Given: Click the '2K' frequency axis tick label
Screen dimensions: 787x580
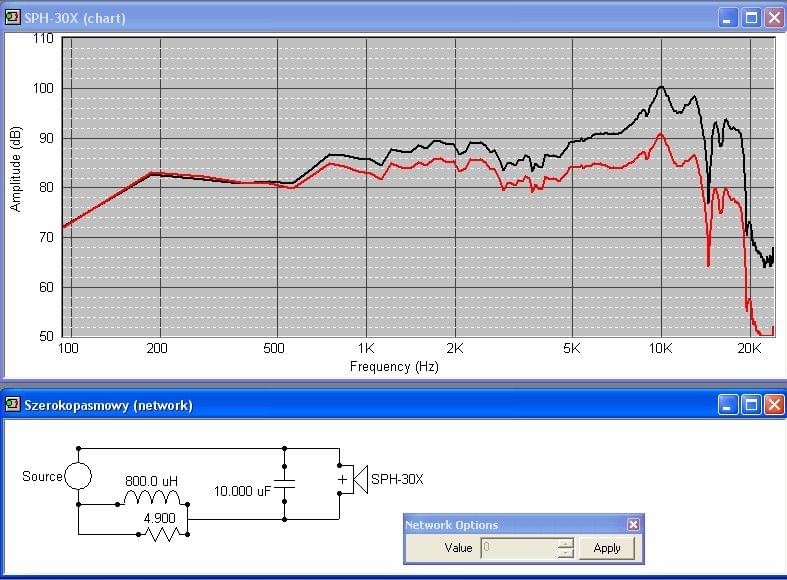Looking at the screenshot, I should [x=455, y=348].
